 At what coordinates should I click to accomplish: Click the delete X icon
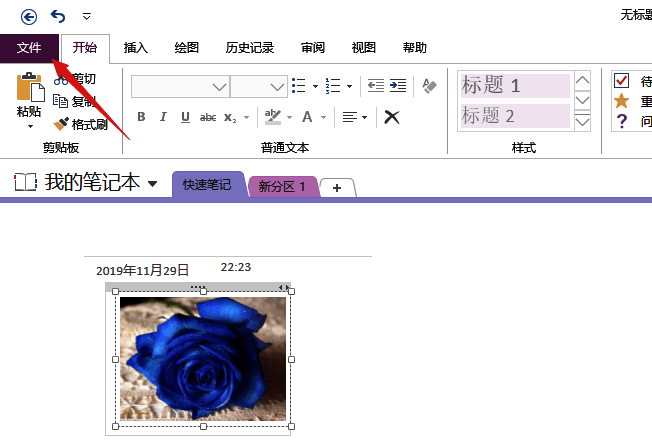(392, 117)
